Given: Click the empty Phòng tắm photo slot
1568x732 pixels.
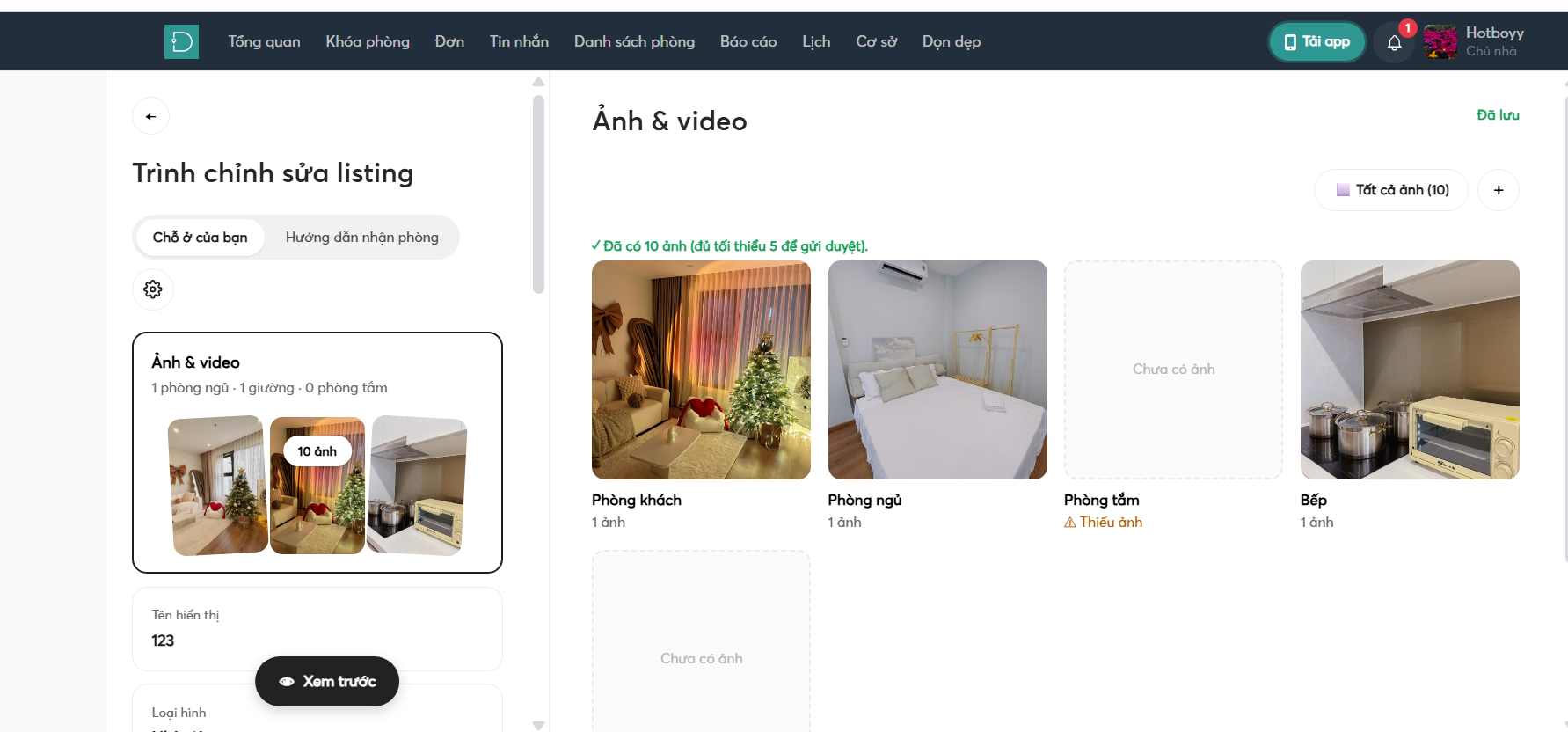Looking at the screenshot, I should [1173, 370].
